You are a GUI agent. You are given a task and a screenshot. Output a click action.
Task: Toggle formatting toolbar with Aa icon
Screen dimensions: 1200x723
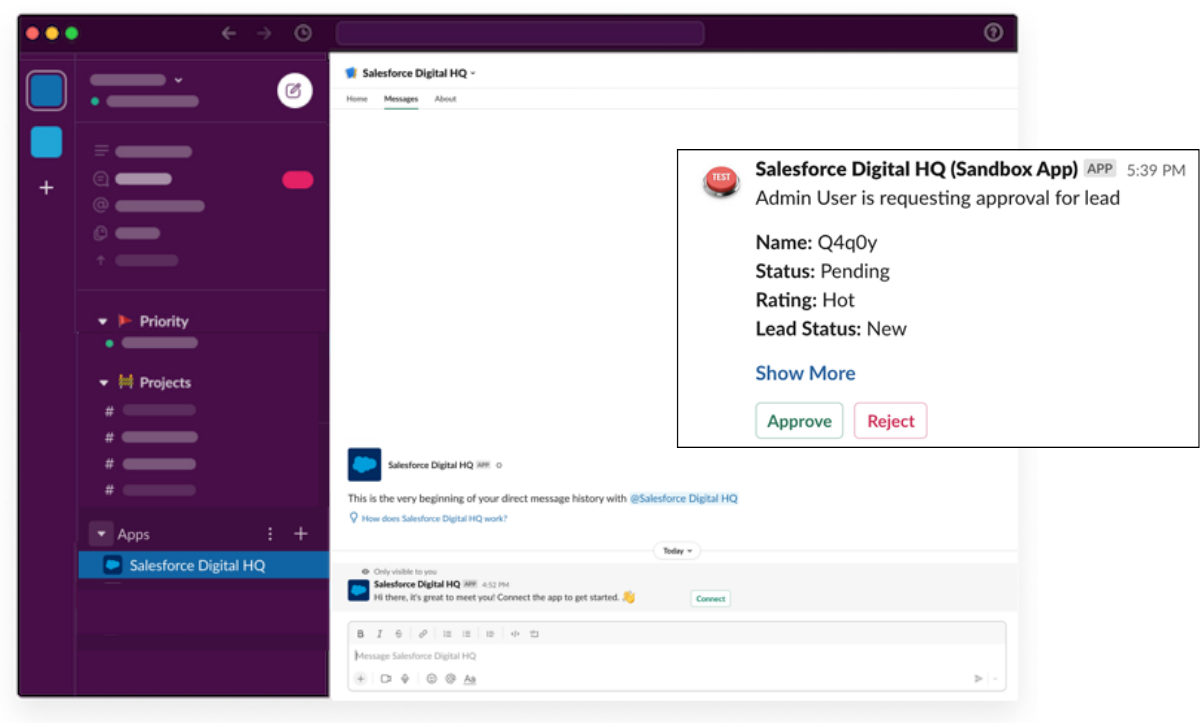(470, 678)
